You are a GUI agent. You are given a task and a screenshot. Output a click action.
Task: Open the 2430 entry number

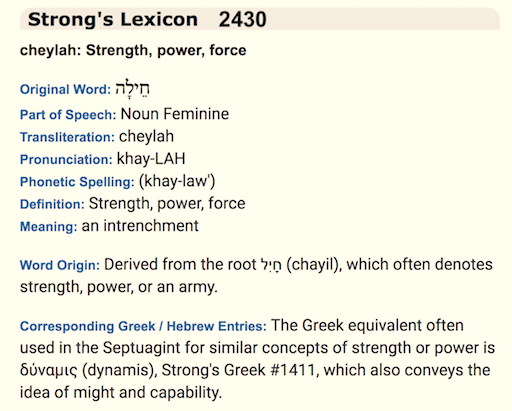click(x=242, y=19)
